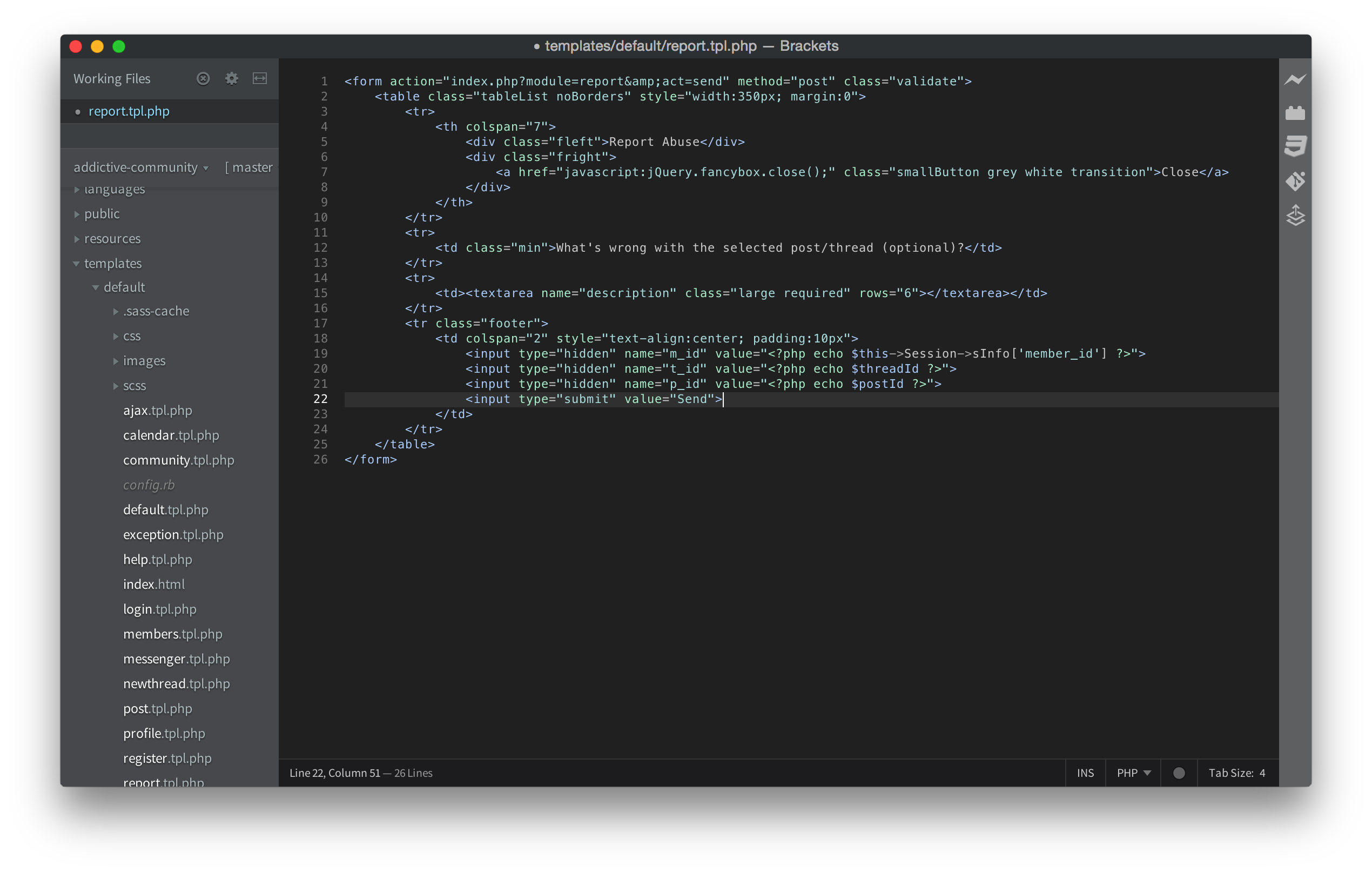The width and height of the screenshot is (1372, 873).
Task: Click the layers upload icon in right toolbar
Action: (x=1295, y=216)
